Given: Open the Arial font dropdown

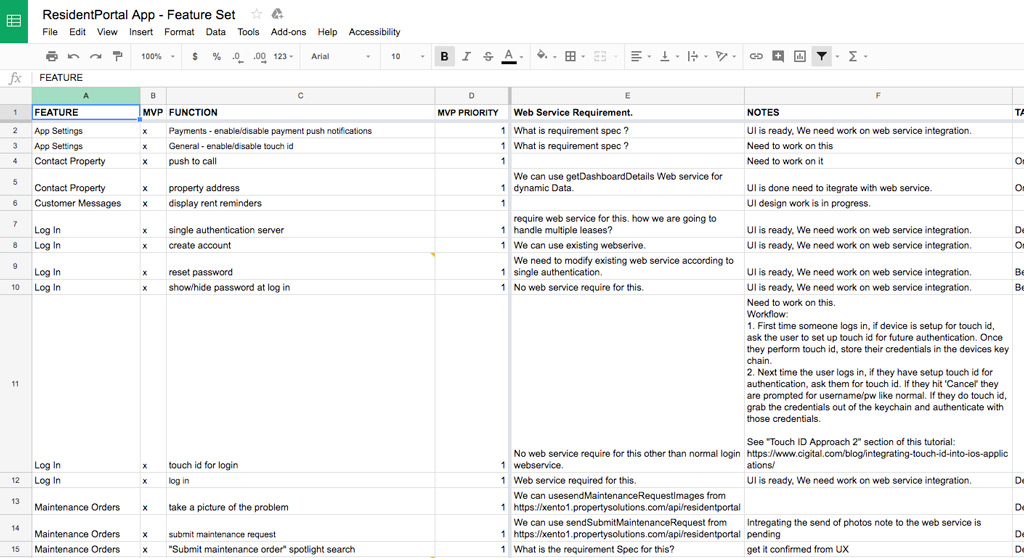Looking at the screenshot, I should click(340, 56).
